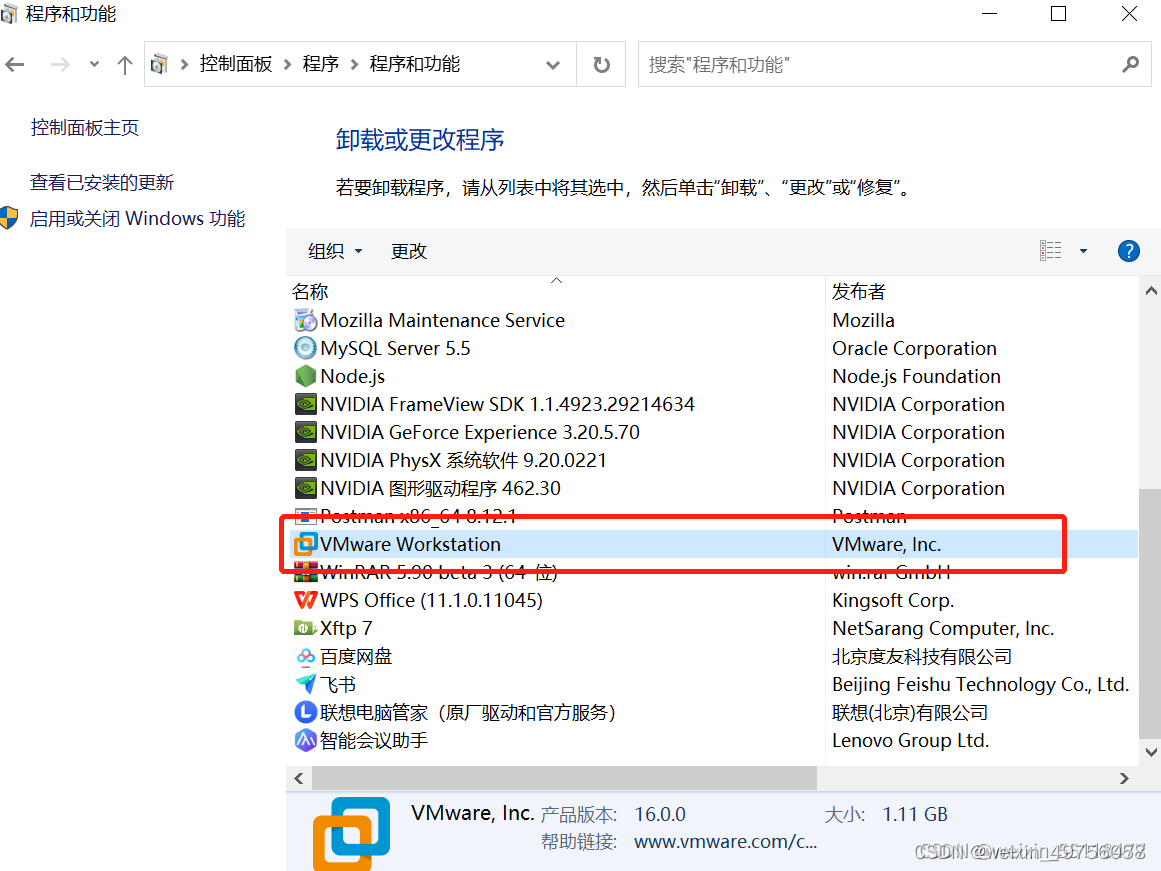The image size is (1161, 871).
Task: Click the NVIDIA PhysX icon
Action: [x=305, y=461]
